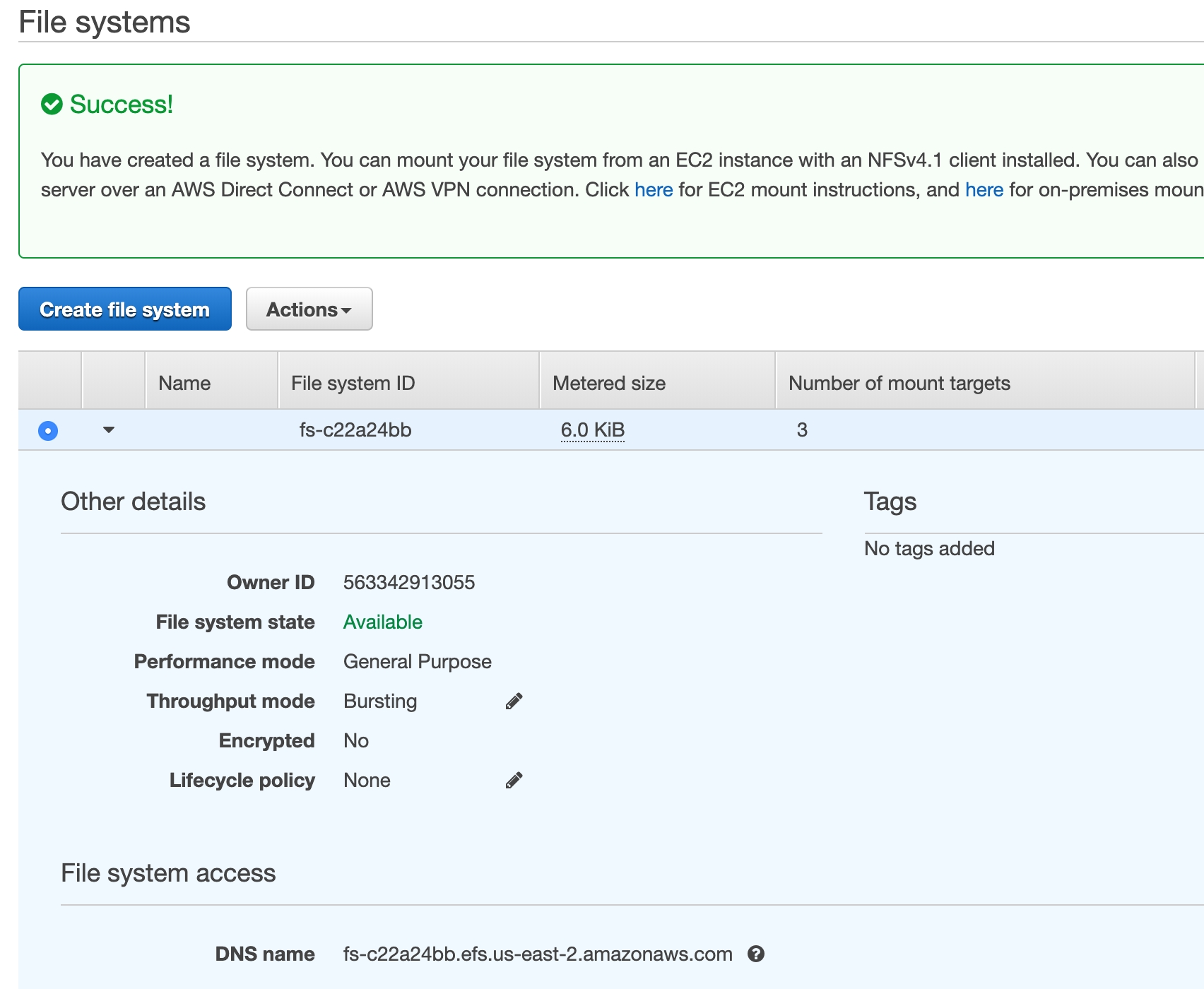Sort by Number of mount targets column

point(899,383)
